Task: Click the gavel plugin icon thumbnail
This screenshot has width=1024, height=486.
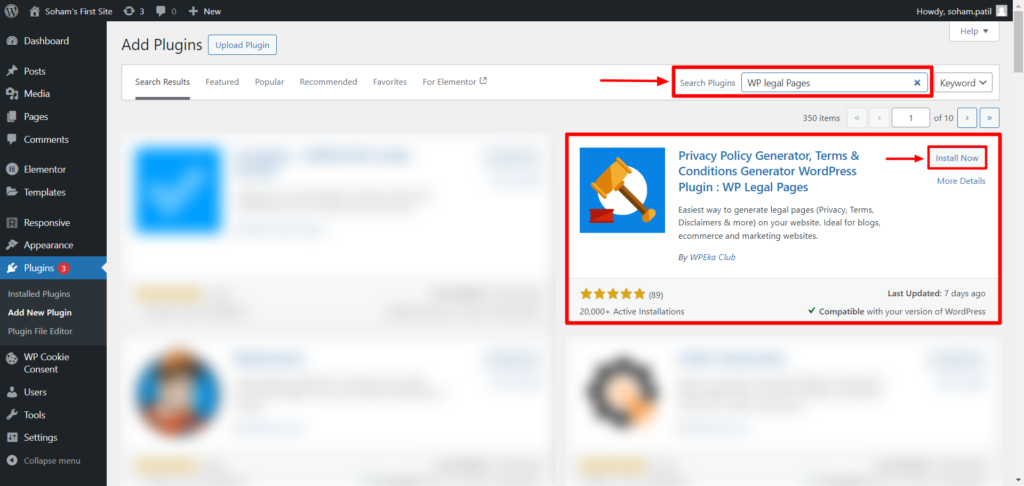Action: coord(622,190)
